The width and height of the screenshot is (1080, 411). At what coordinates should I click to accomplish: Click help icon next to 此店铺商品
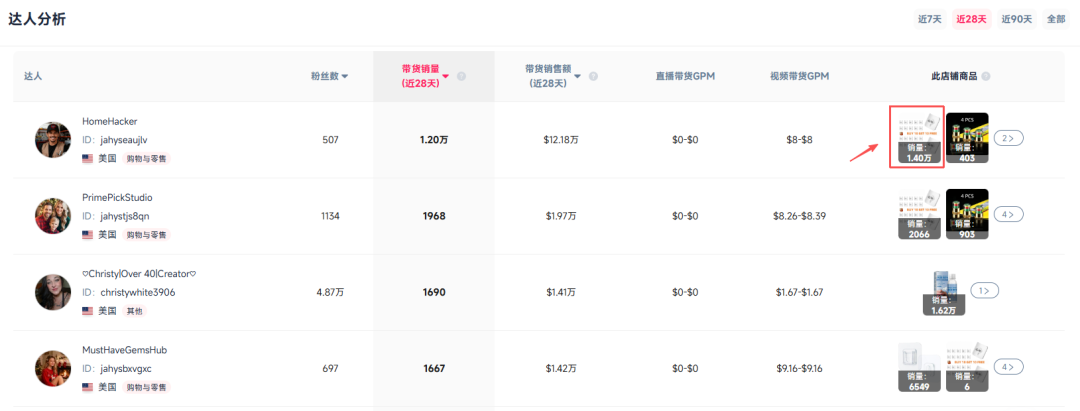pos(986,76)
